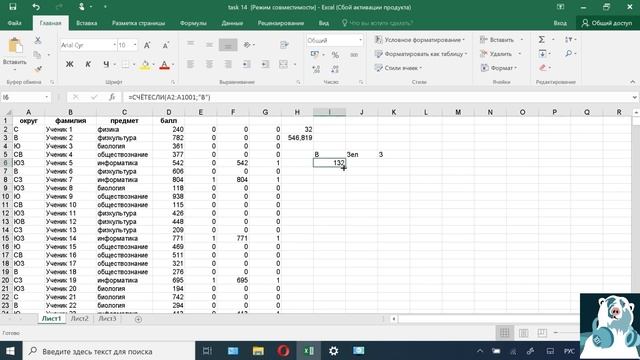
Task: Cut selection with scissors icon
Action: pos(38,40)
